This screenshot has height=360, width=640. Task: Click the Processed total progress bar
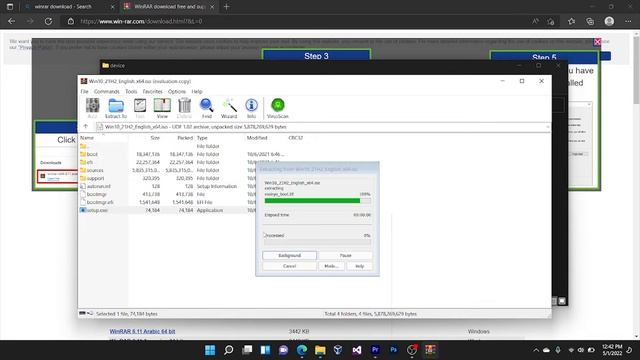(318, 242)
